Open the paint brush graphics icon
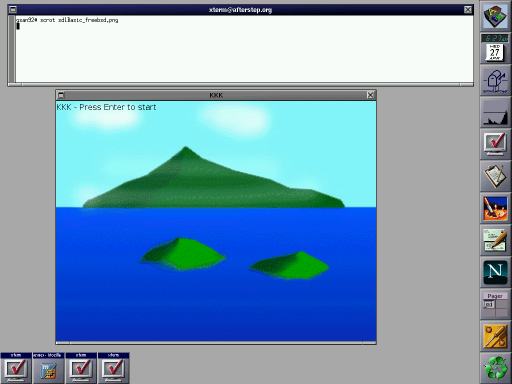This screenshot has width=512, height=384. pyautogui.click(x=495, y=208)
